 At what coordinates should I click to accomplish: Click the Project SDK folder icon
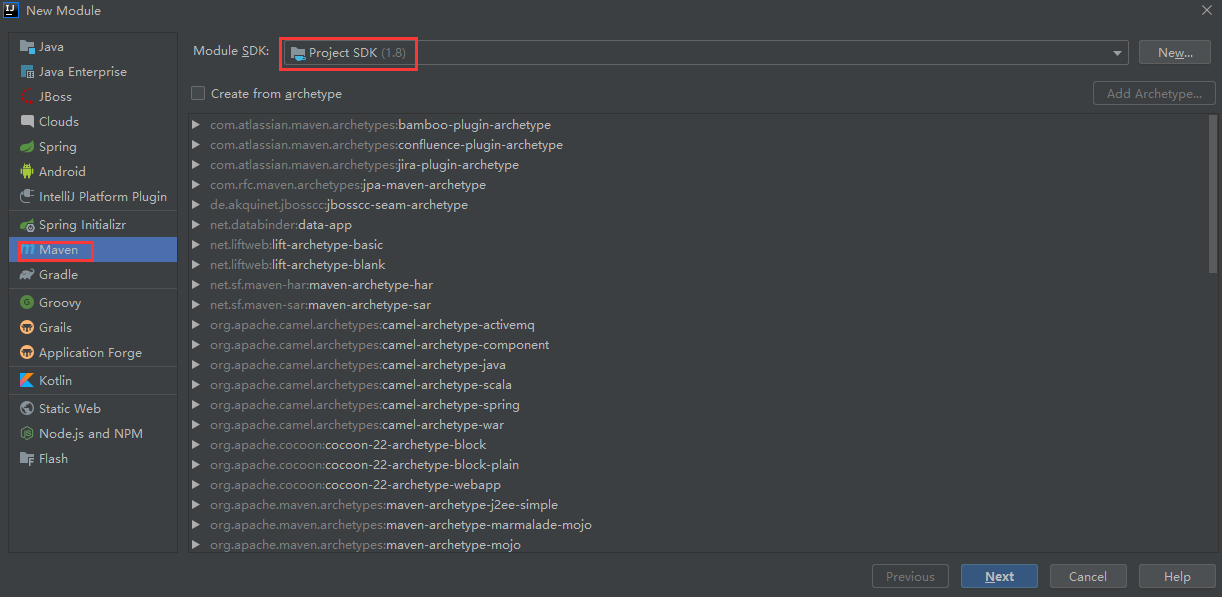click(x=297, y=53)
